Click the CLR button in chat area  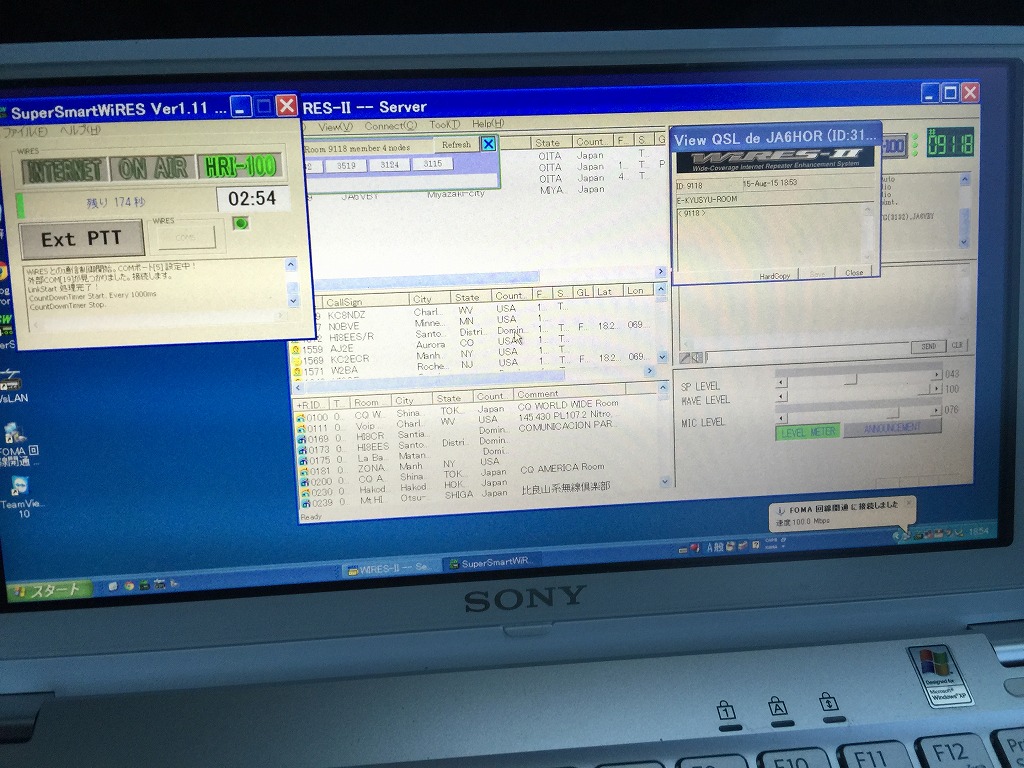coord(957,345)
